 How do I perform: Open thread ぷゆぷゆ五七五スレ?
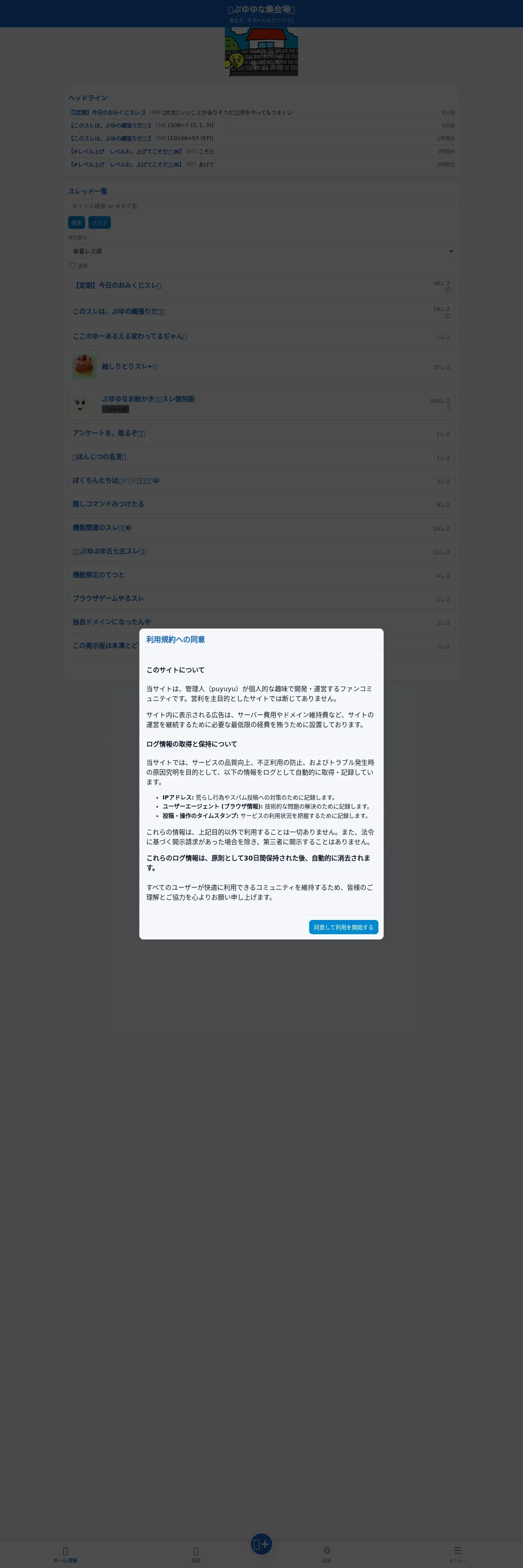pyautogui.click(x=261, y=552)
